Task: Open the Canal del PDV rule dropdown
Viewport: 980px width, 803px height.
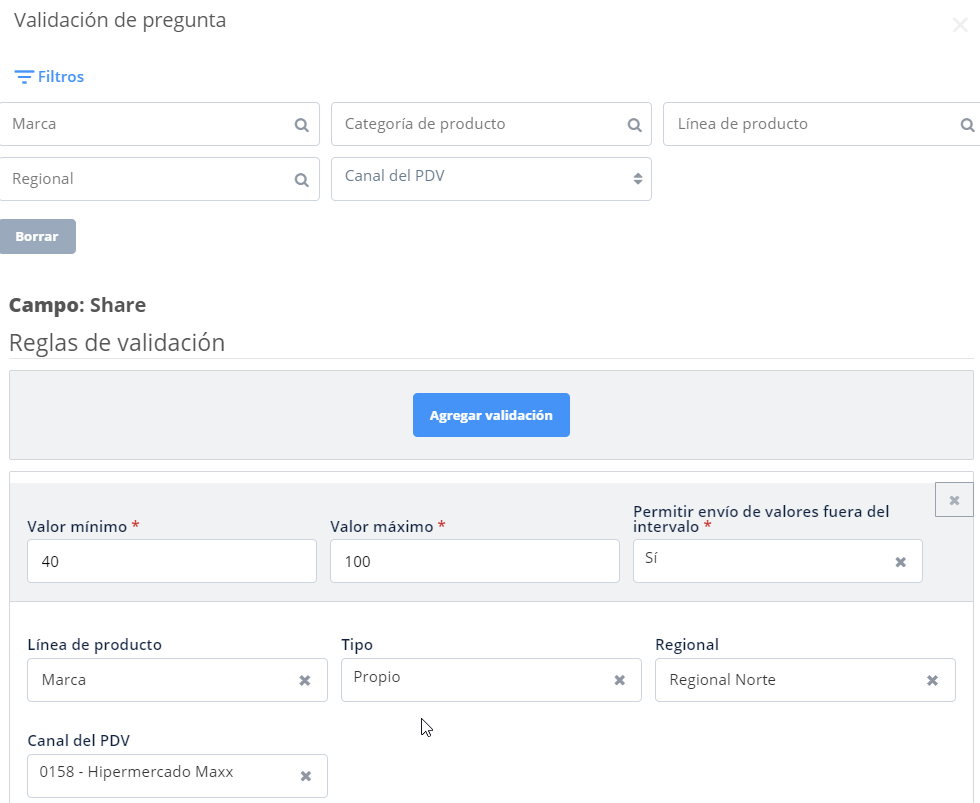Action: tap(160, 775)
